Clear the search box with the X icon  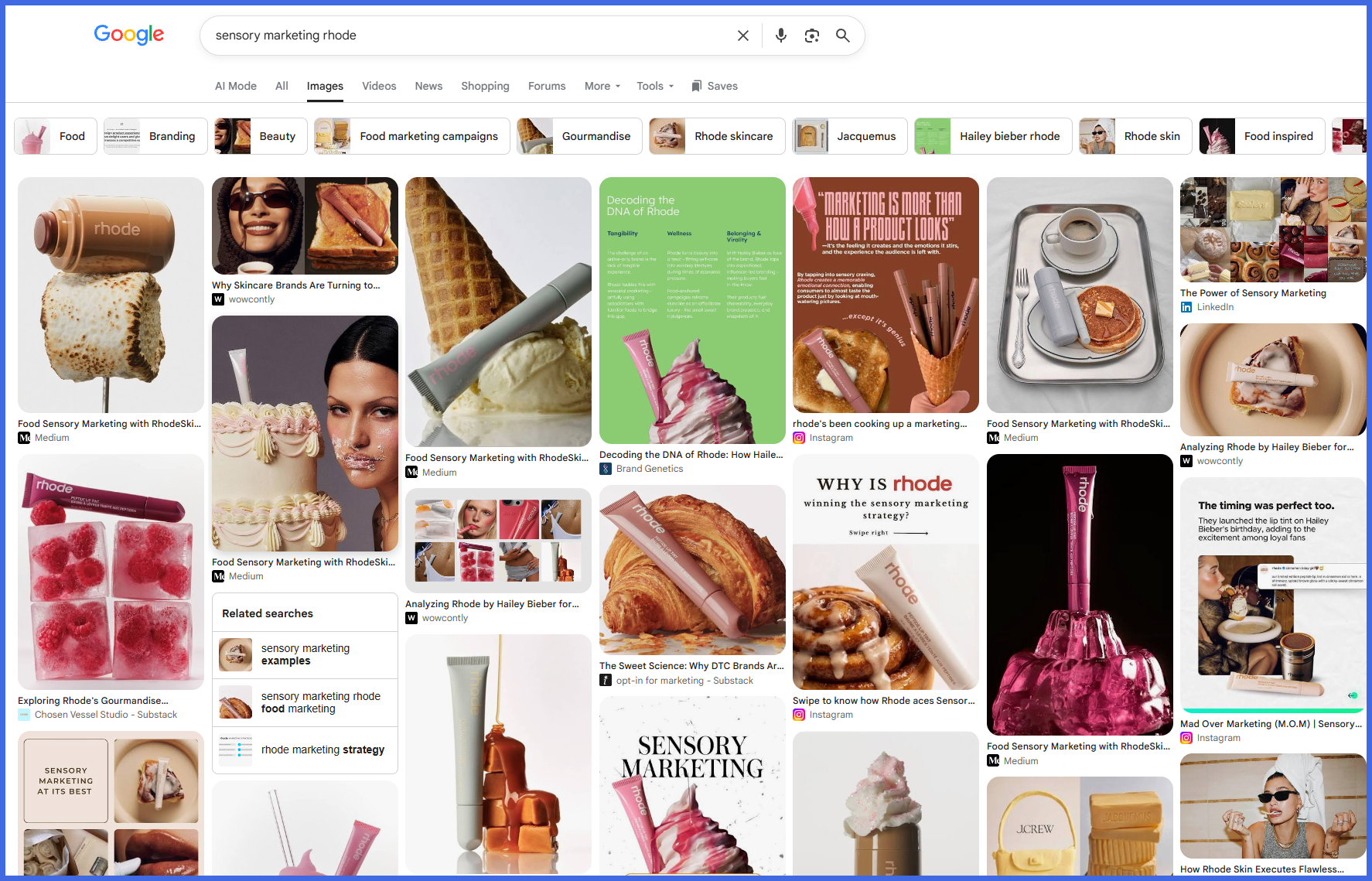743,36
